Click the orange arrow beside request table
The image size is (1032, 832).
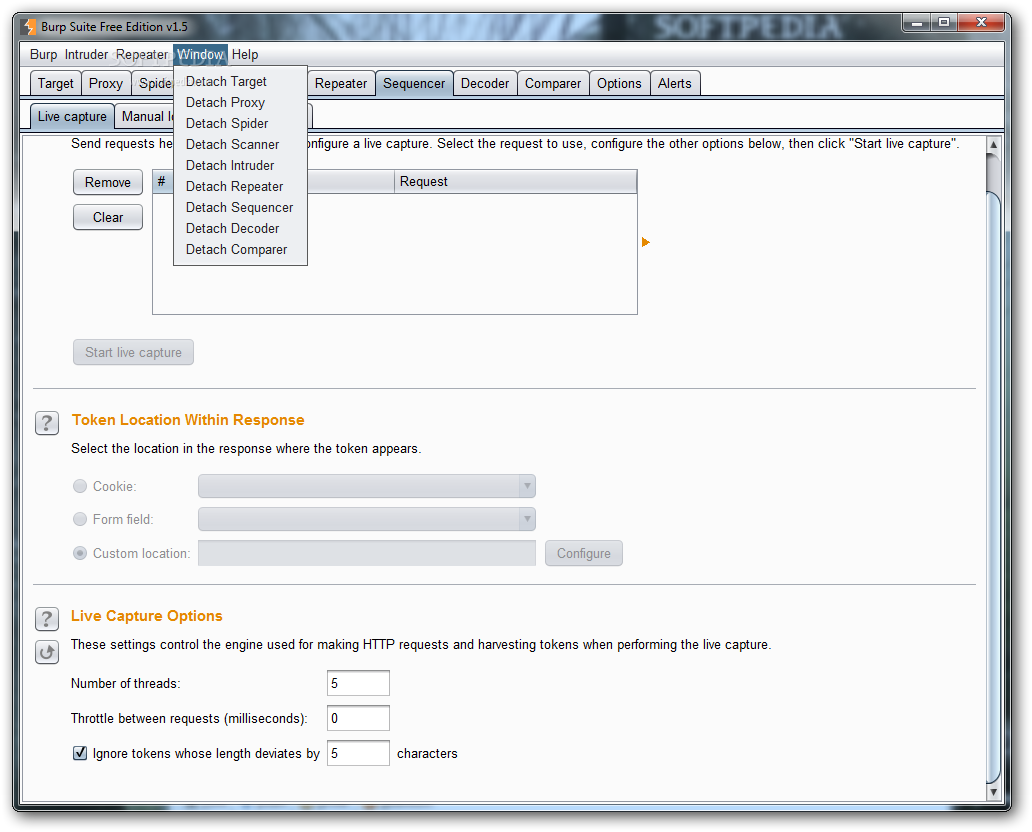[646, 242]
